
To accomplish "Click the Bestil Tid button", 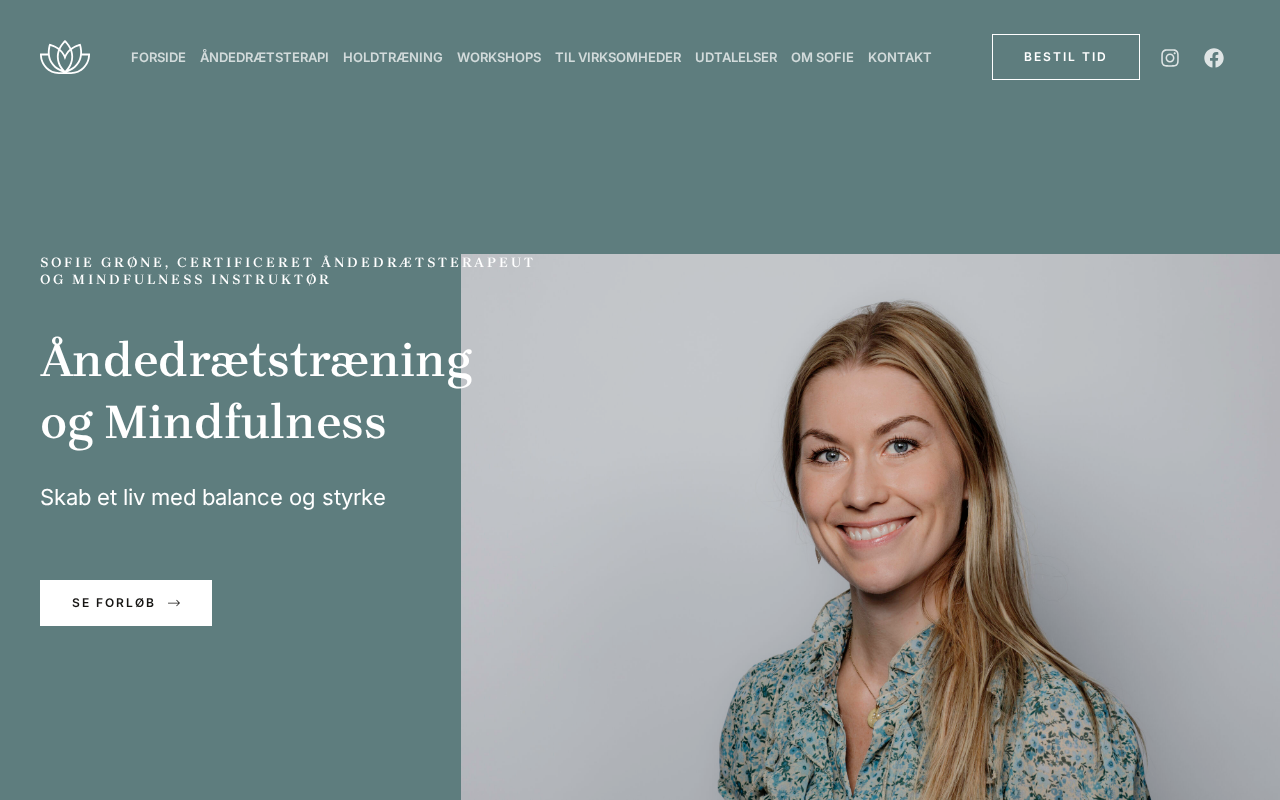I will (x=1066, y=57).
